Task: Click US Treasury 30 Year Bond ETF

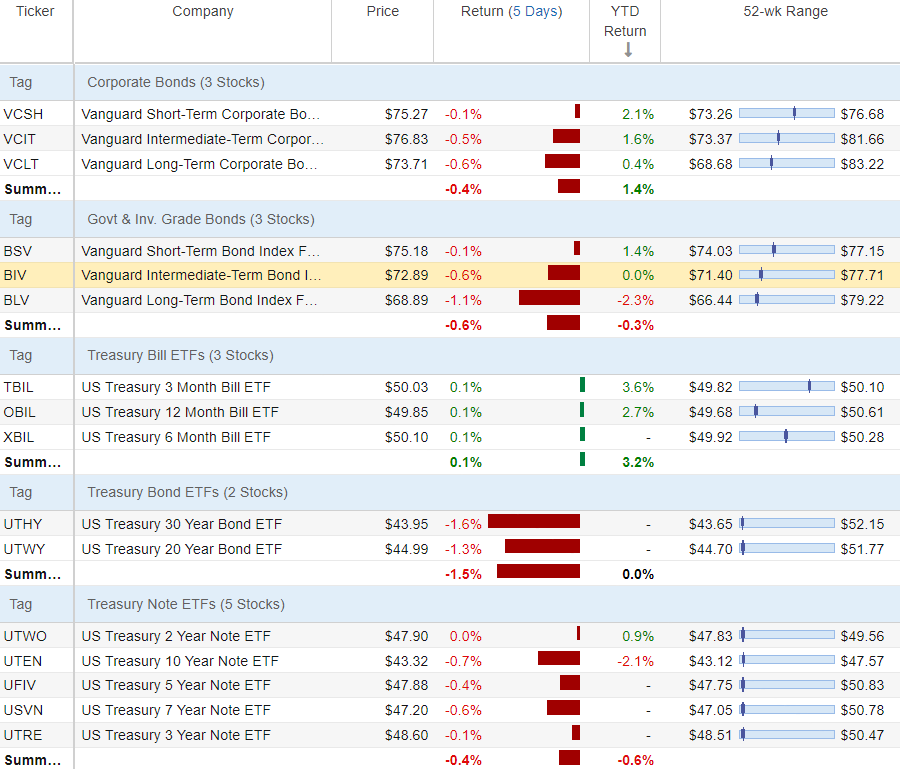Action: [181, 524]
